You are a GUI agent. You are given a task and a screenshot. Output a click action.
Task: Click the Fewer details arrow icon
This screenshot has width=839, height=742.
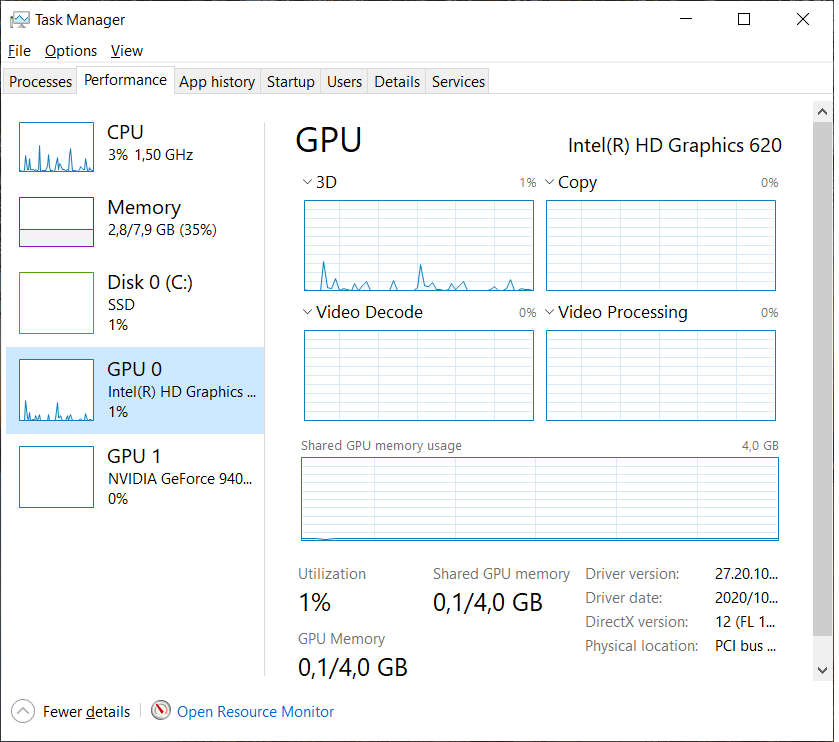coord(23,711)
